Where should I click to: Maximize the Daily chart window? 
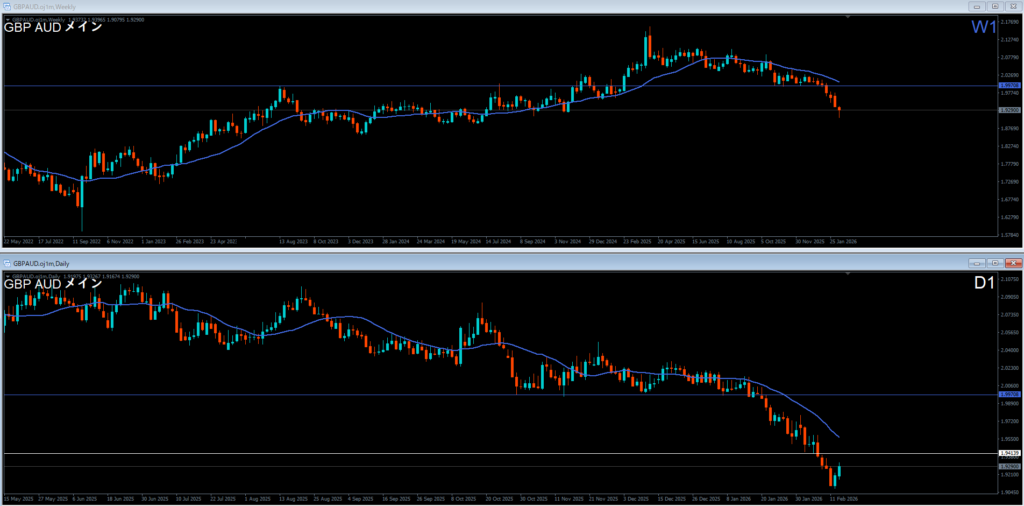tap(995, 262)
